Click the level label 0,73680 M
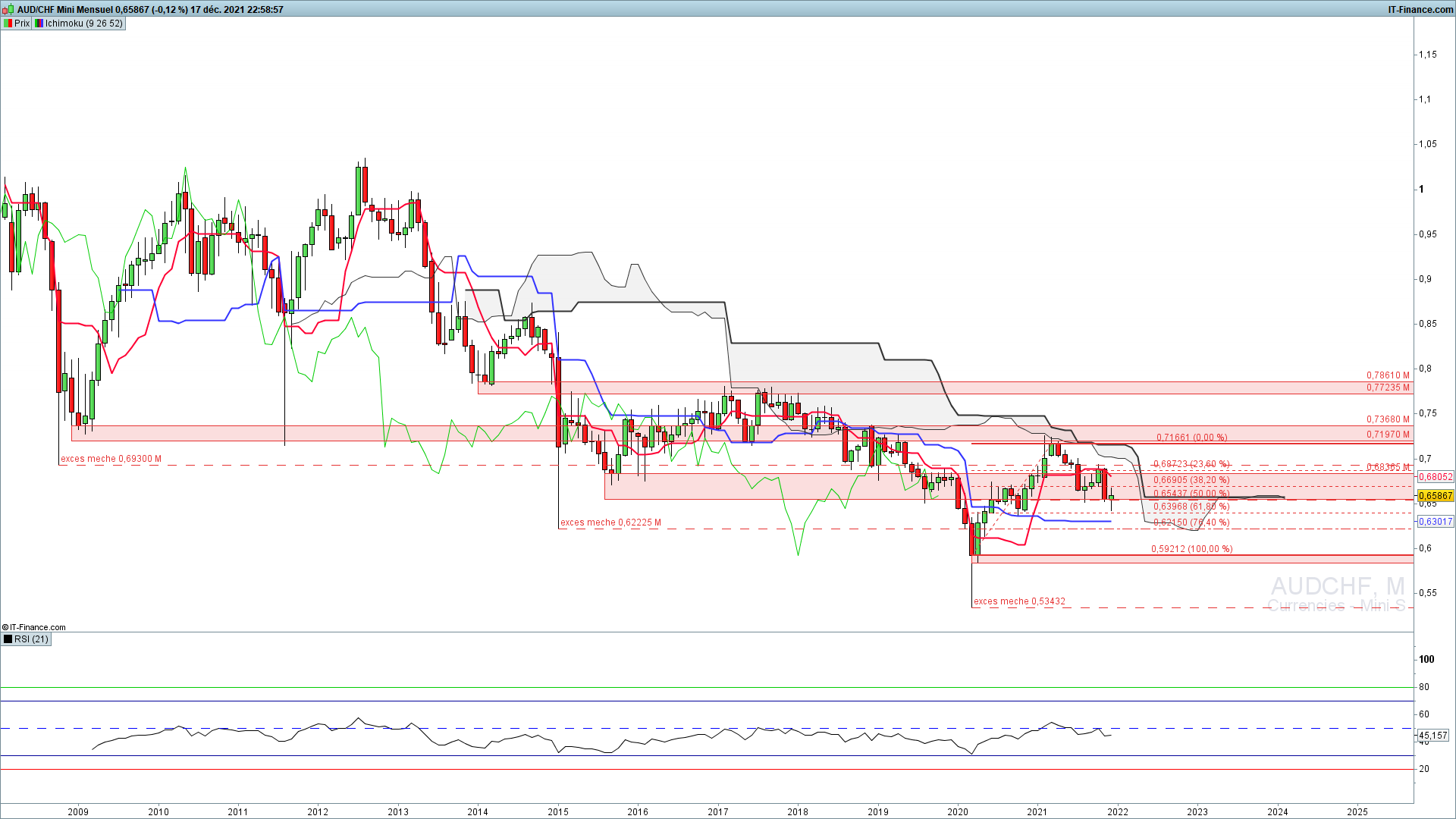Screen dimensions: 1456x819 [x=1388, y=419]
